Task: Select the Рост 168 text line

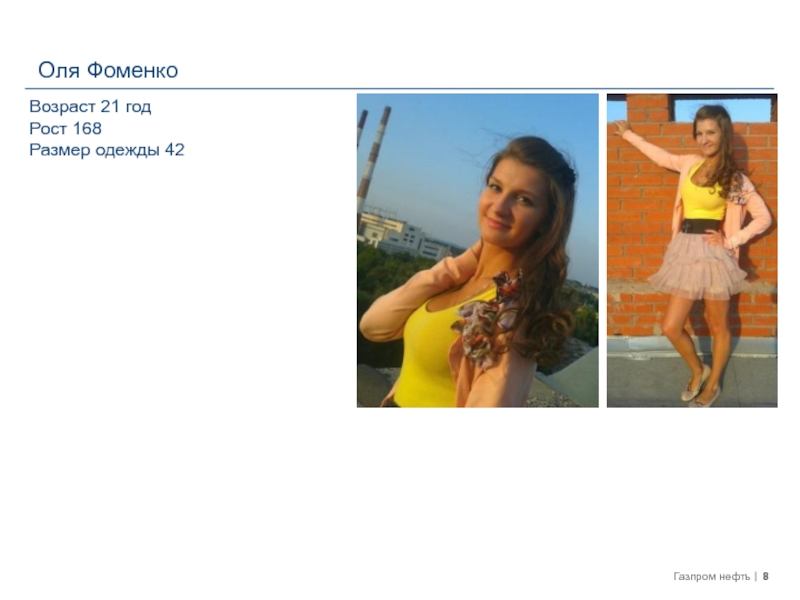Action: 65,128
